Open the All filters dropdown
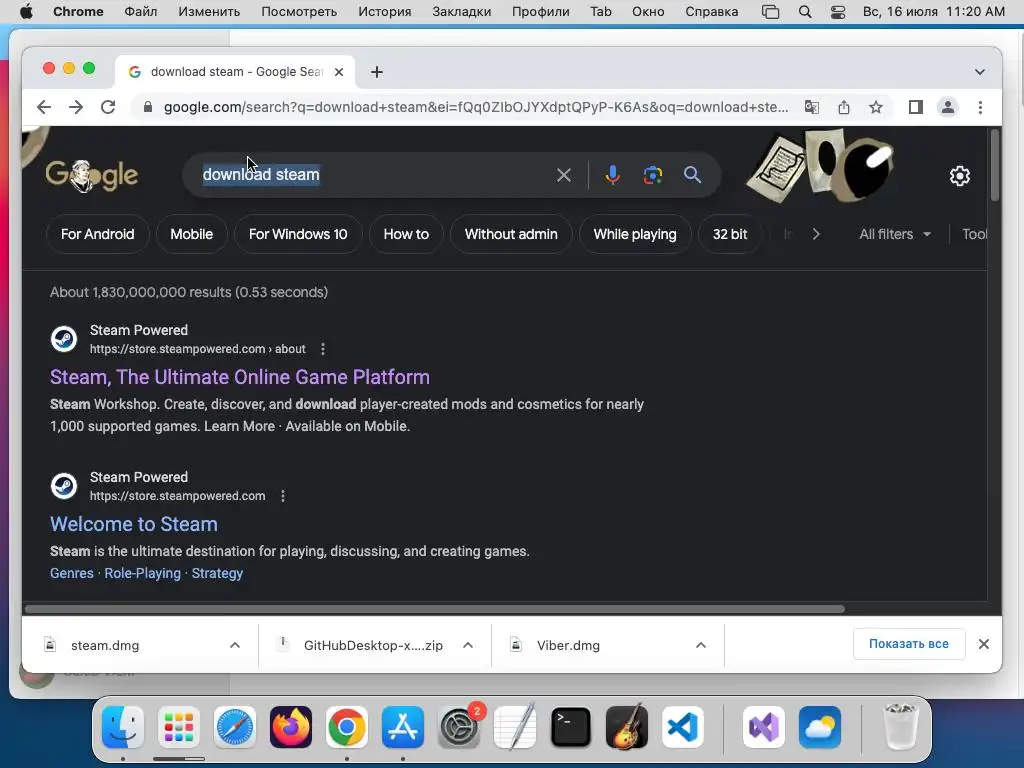 click(895, 234)
